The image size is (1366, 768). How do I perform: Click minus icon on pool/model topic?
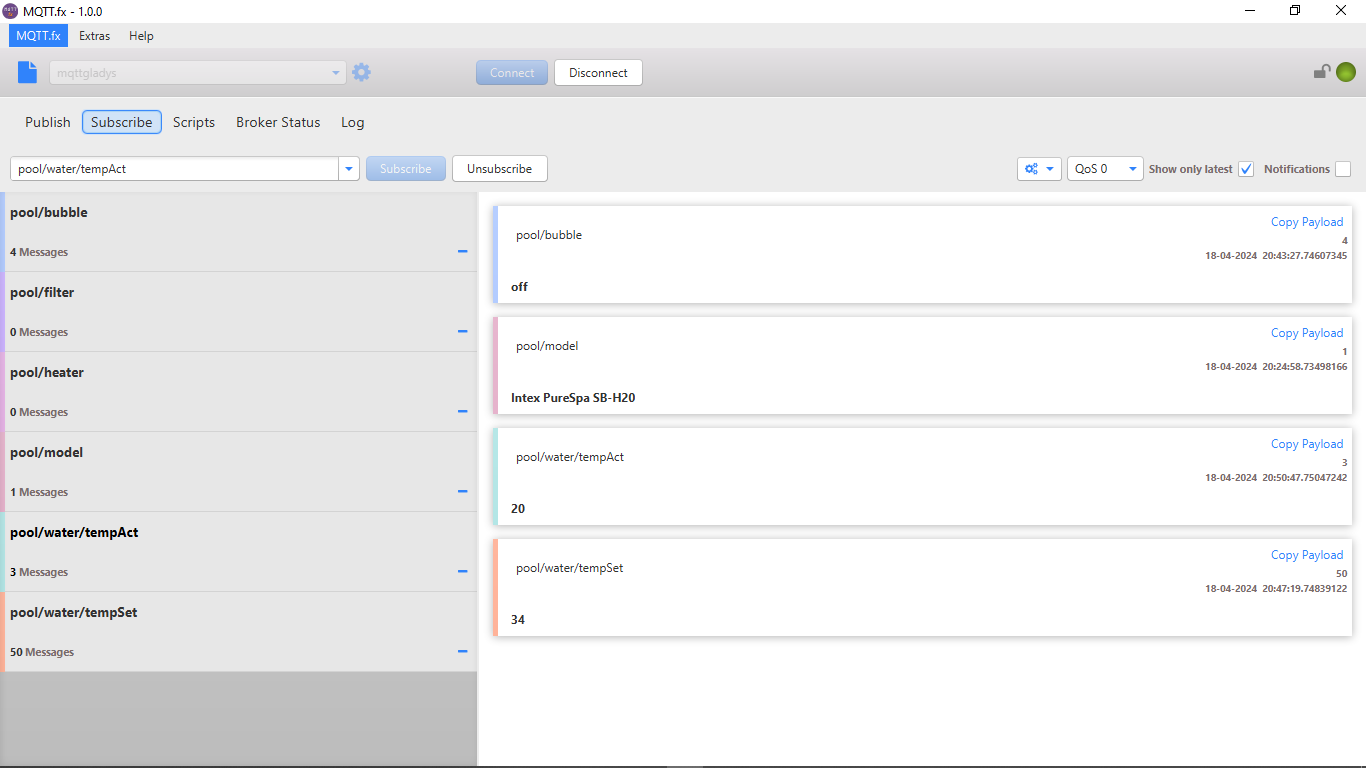[463, 491]
